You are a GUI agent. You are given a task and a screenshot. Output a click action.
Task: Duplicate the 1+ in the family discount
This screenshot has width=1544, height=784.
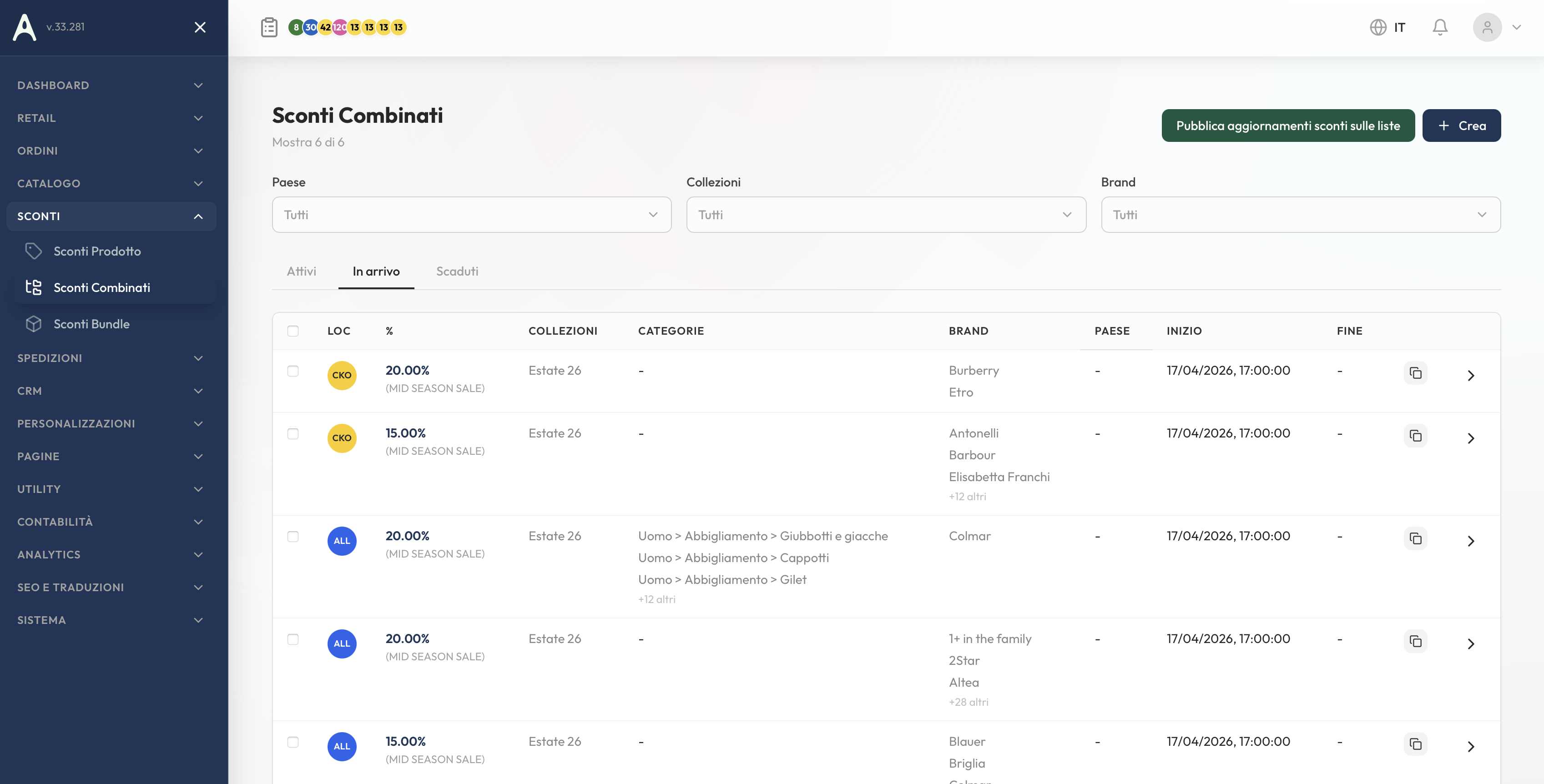(1416, 641)
